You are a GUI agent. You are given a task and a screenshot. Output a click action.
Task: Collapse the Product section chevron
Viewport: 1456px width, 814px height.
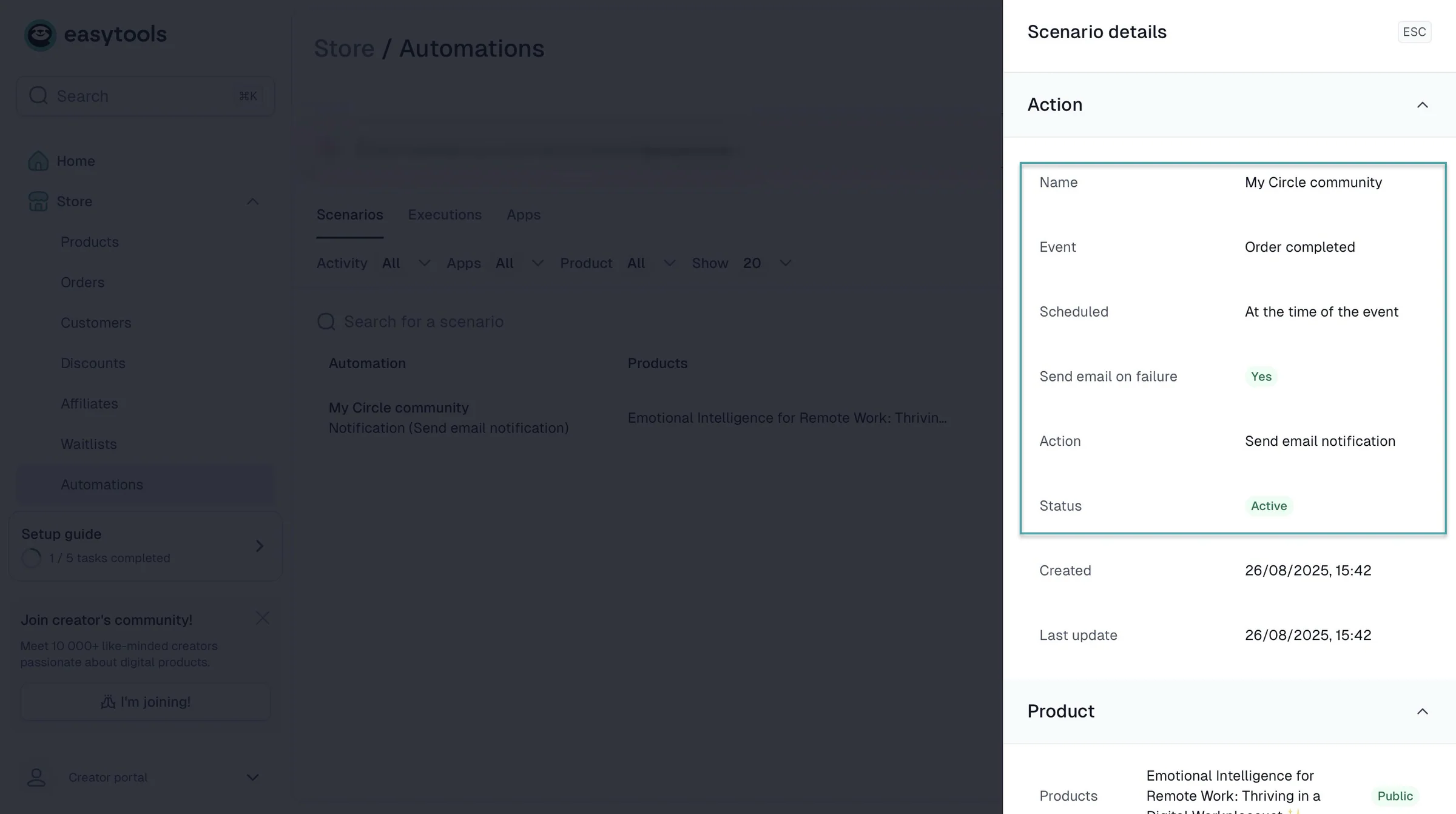[1422, 711]
